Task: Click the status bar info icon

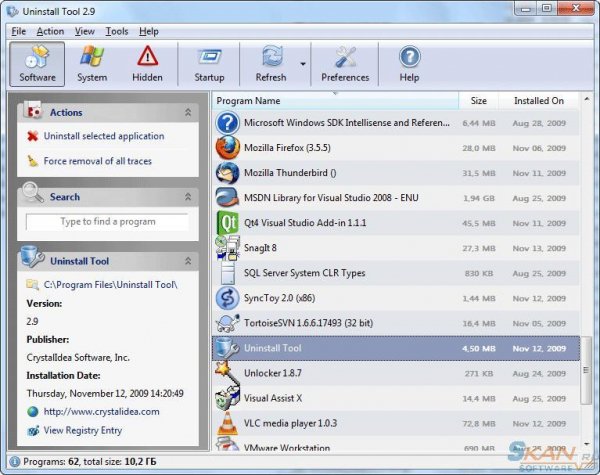Action: (14, 462)
